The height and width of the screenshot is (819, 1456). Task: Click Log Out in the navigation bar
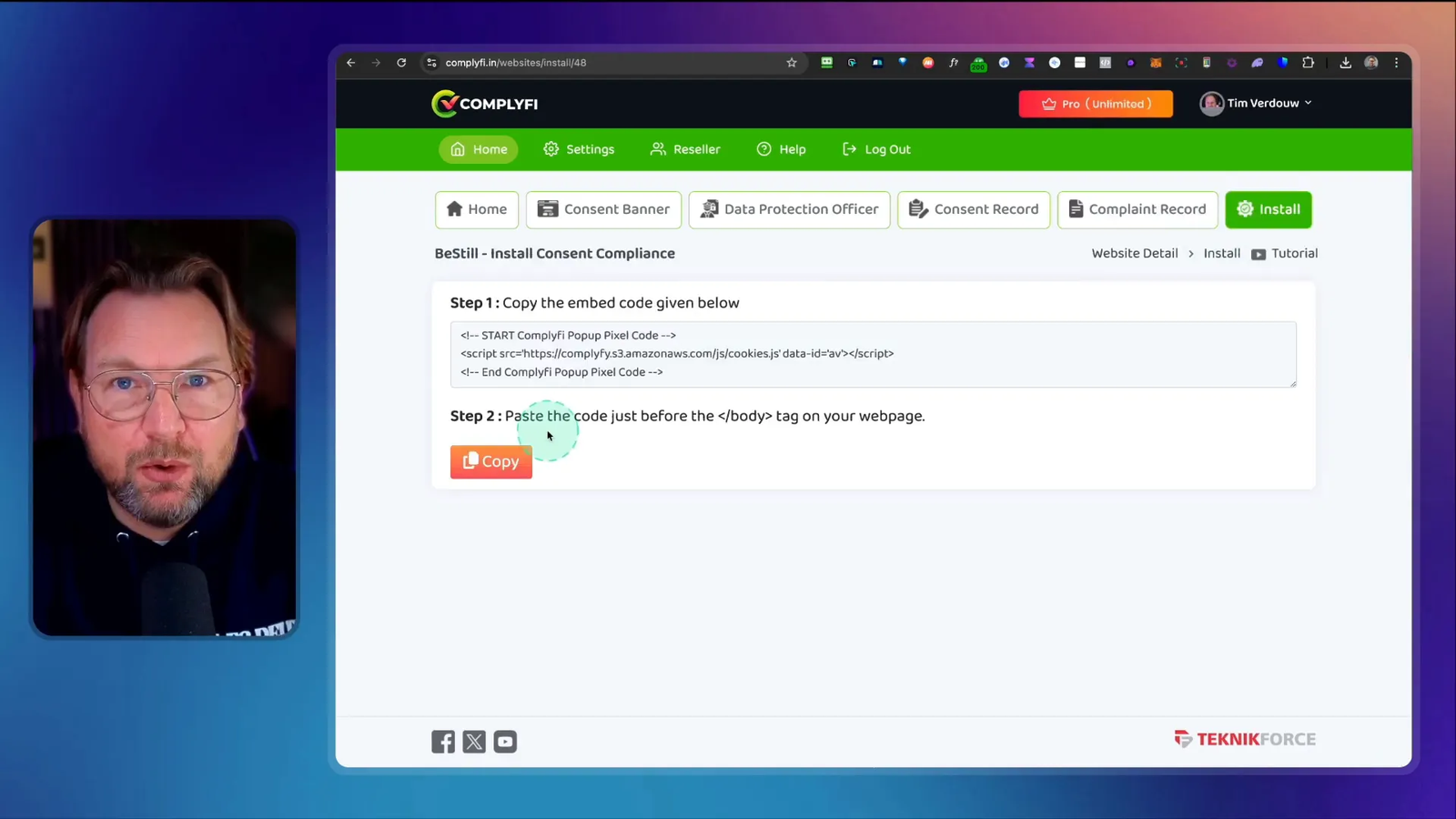click(x=876, y=149)
